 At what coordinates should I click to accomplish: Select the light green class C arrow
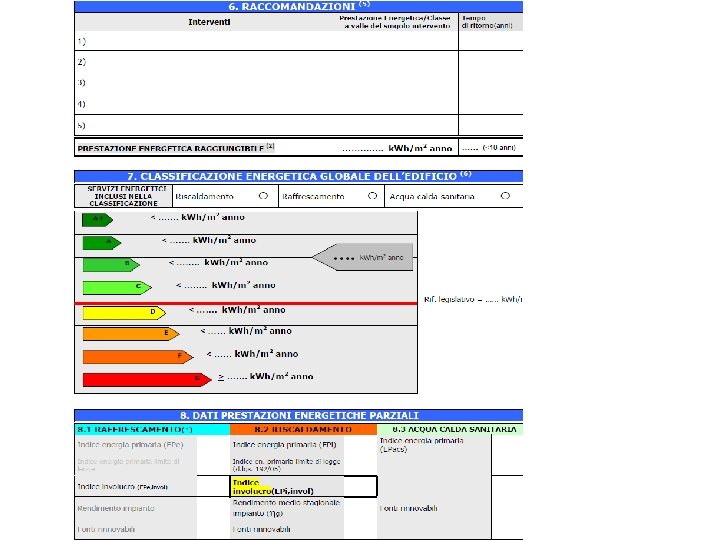click(x=117, y=287)
